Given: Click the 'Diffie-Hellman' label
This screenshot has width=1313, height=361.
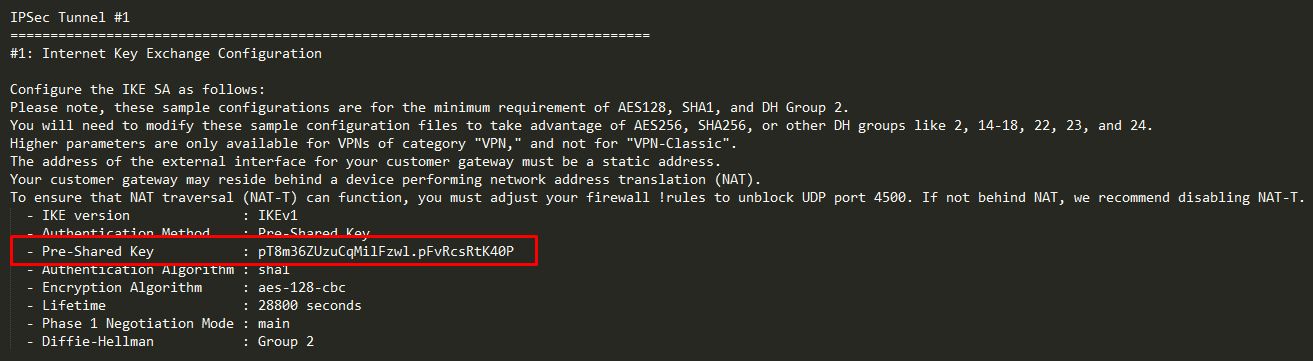Looking at the screenshot, I should pos(97,341).
